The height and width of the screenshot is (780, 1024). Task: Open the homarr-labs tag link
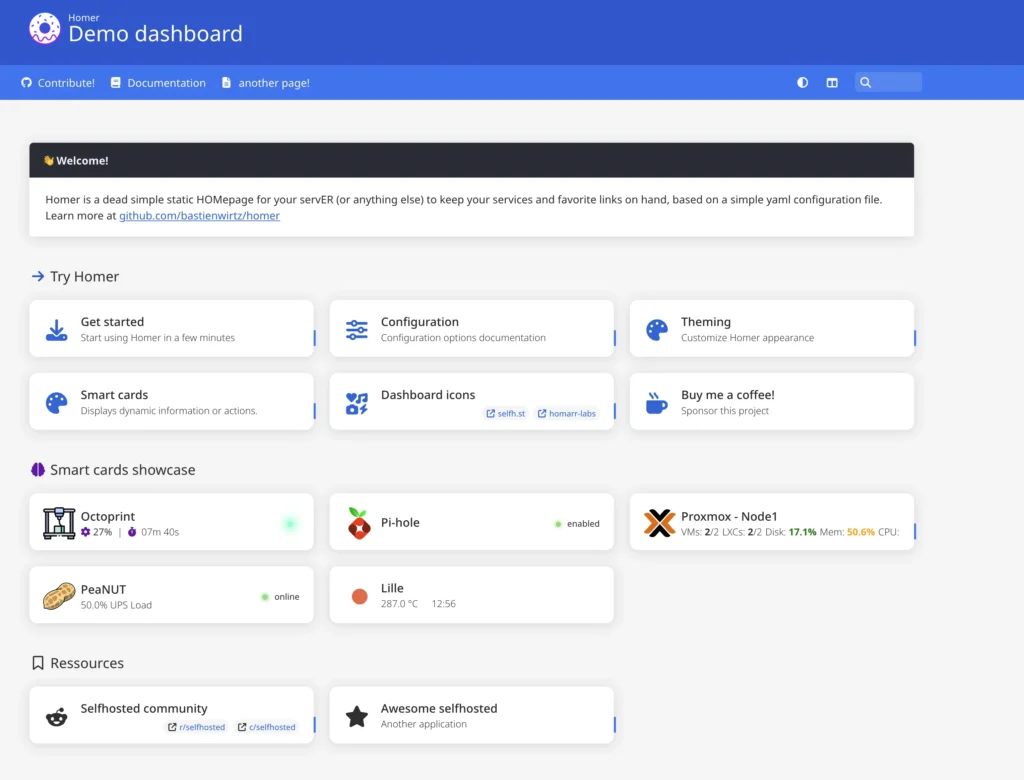[x=568, y=413]
